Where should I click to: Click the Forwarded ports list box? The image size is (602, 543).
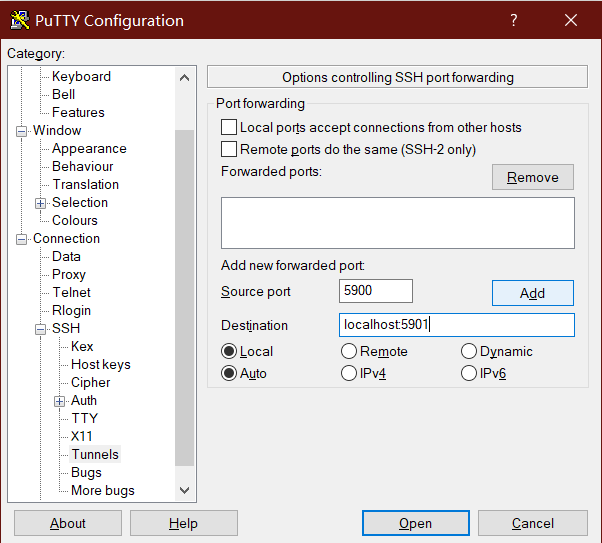[398, 223]
